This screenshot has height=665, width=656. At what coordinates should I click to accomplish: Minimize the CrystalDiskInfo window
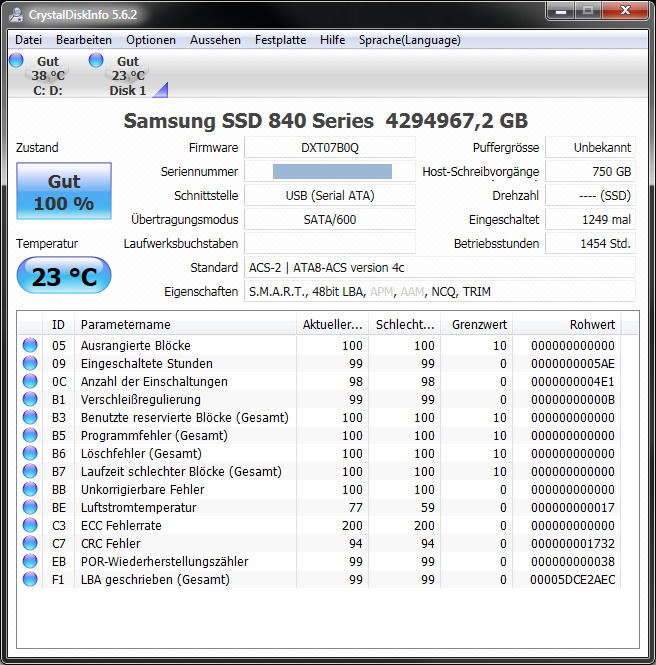coord(561,11)
